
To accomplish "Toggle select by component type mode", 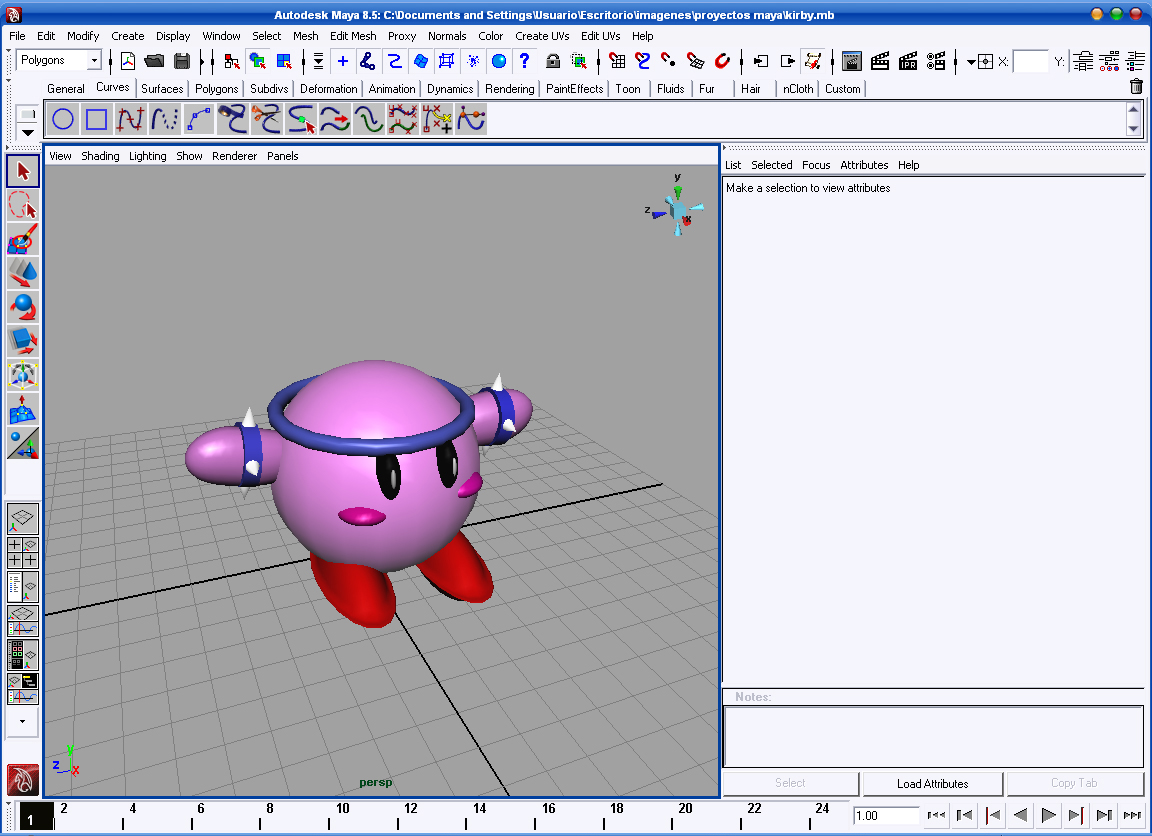I will tap(284, 61).
